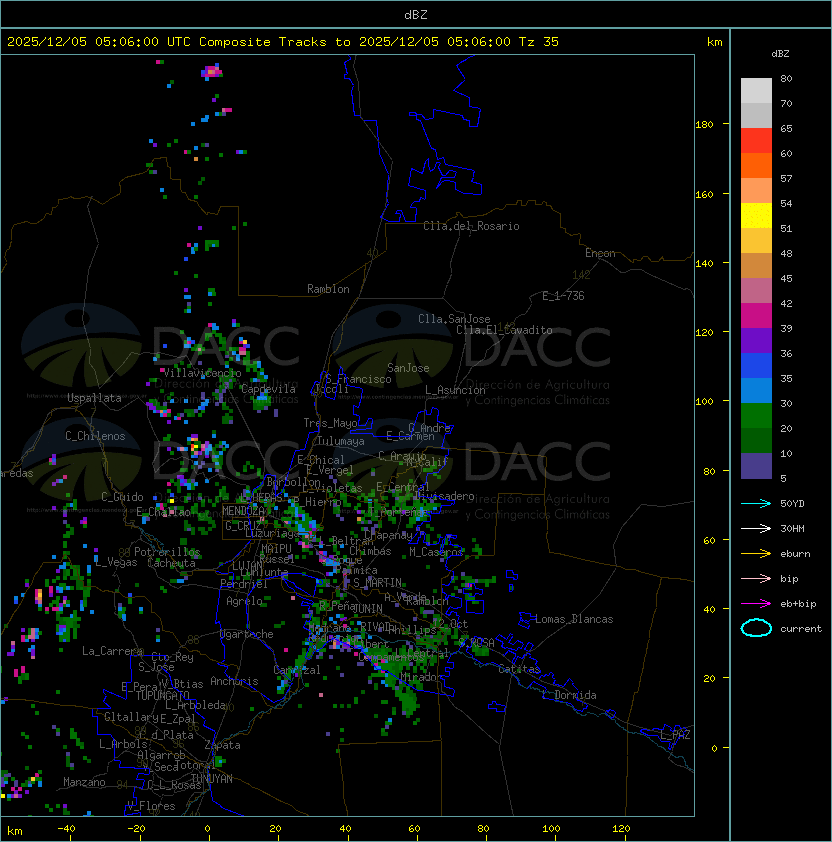Image resolution: width=832 pixels, height=842 pixels.
Task: Click the 'dBZ' title in top bar
Action: (416, 15)
